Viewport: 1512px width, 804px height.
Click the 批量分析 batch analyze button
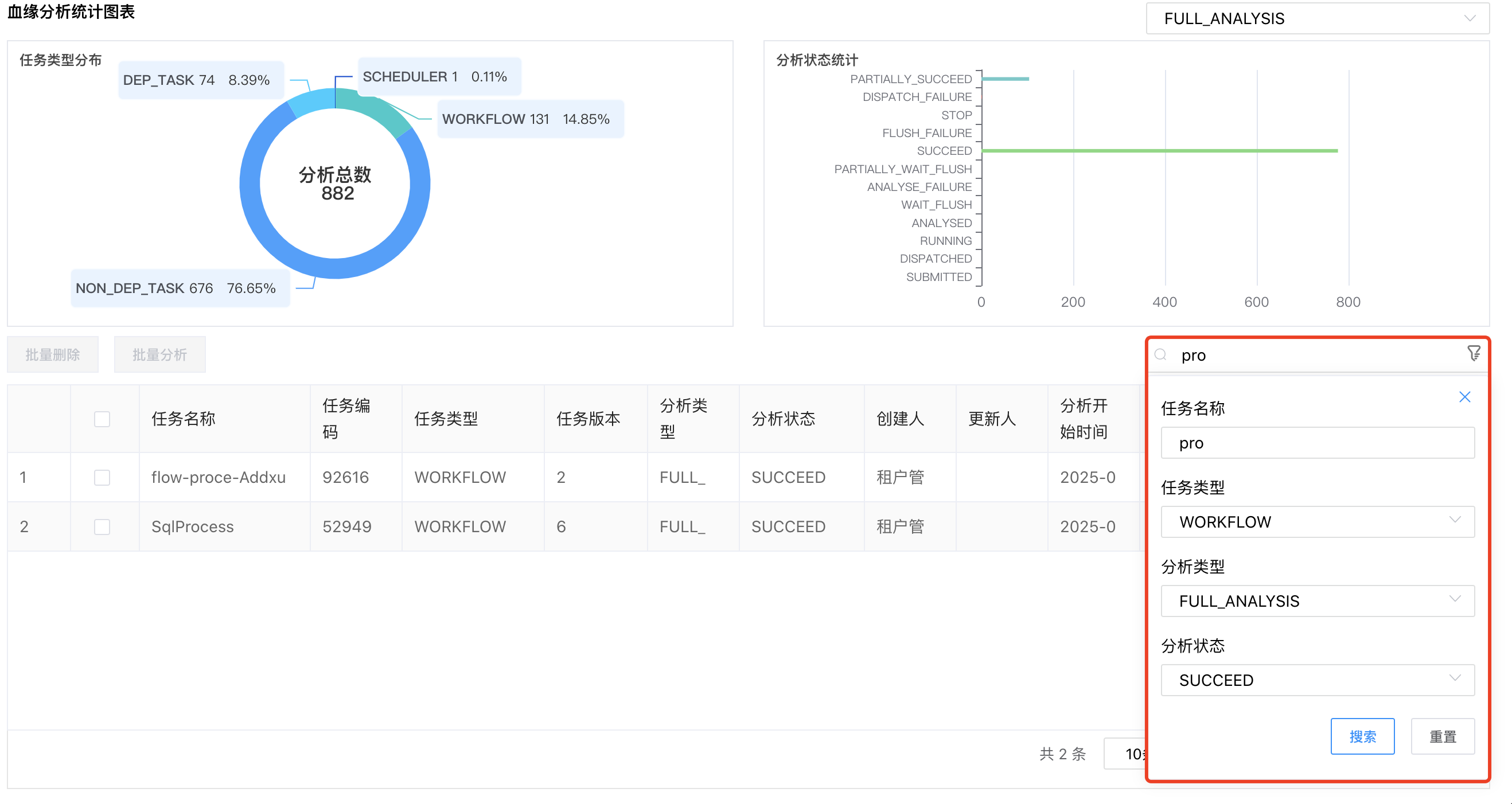point(159,354)
